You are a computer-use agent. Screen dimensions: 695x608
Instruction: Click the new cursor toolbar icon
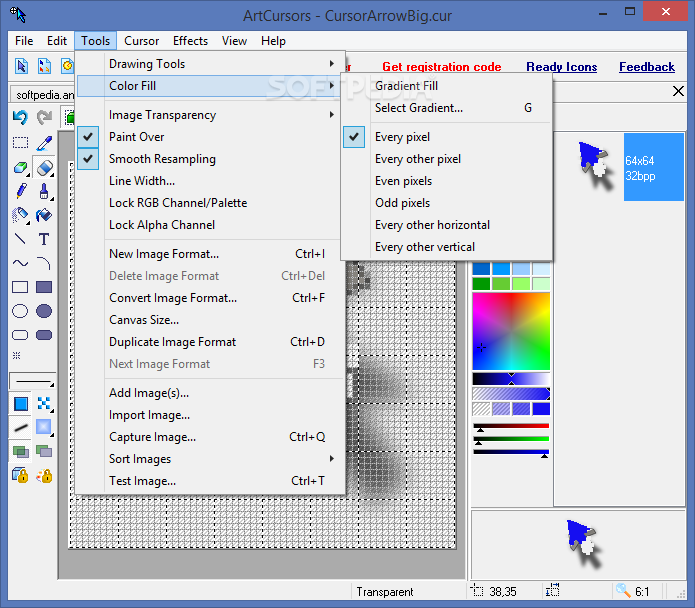pos(21,66)
